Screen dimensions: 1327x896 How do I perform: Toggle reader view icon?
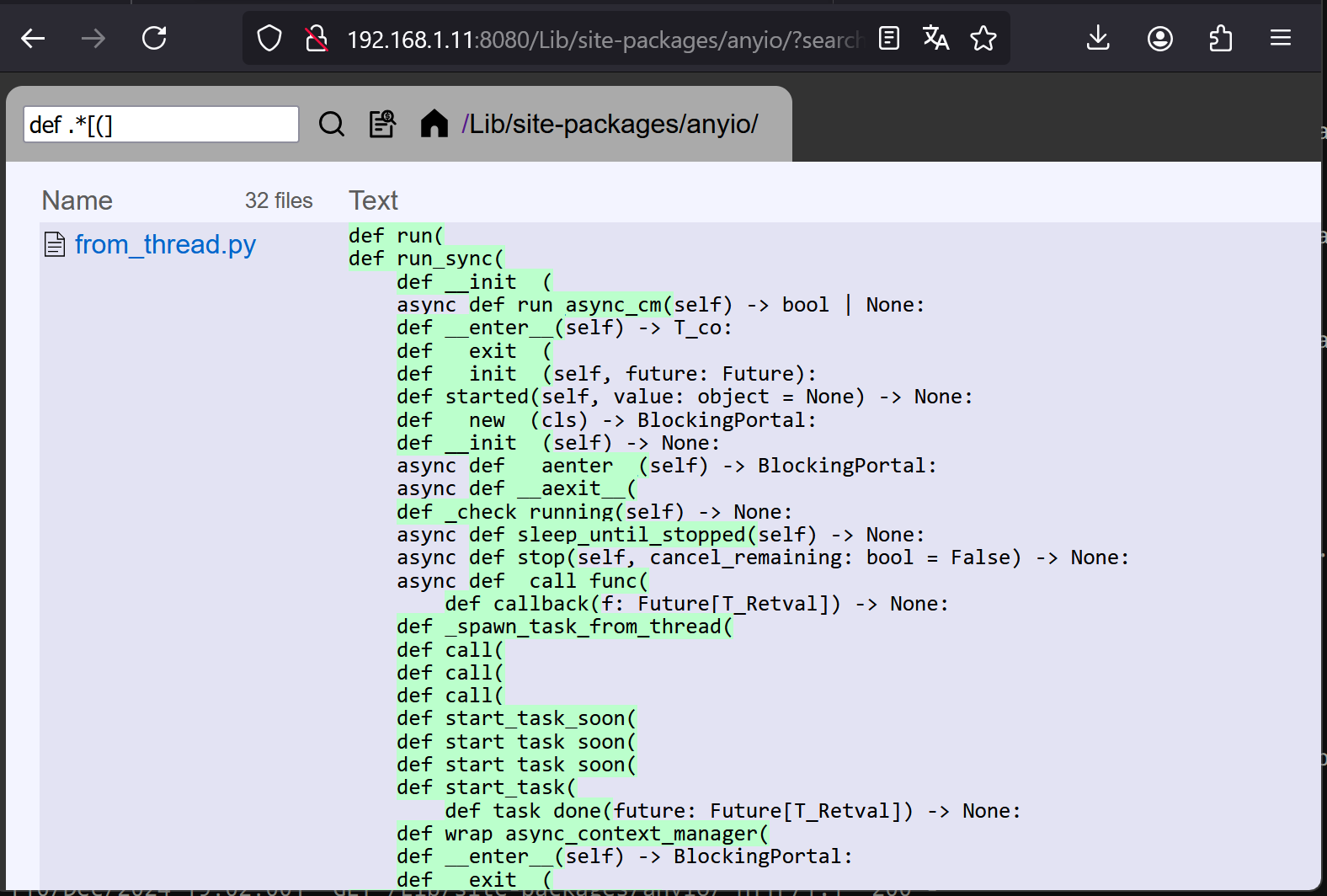889,38
